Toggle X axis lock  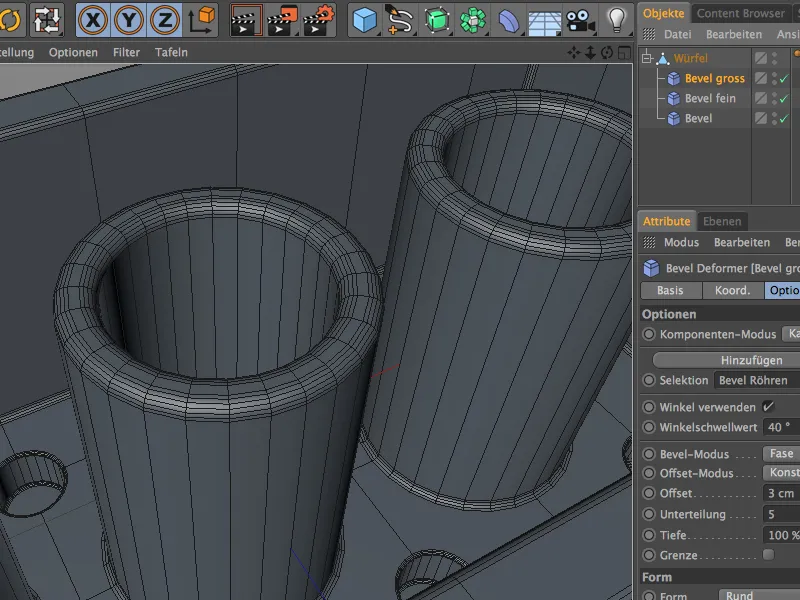[93, 20]
